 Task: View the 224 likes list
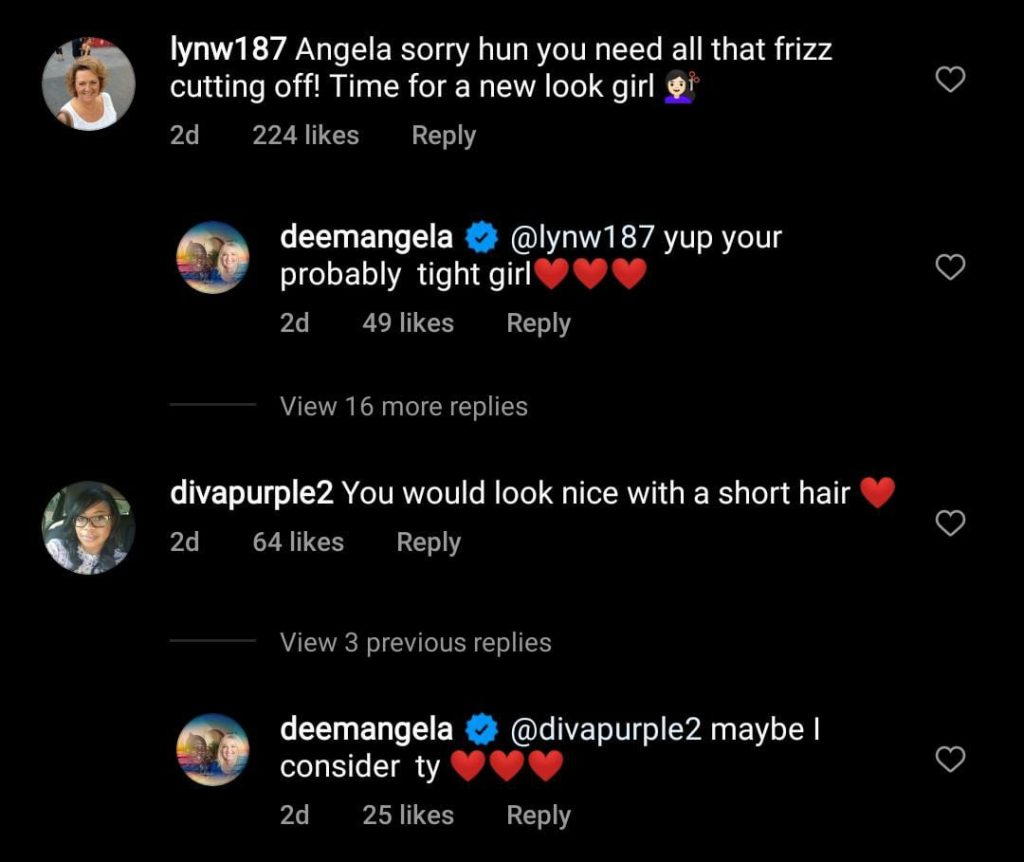305,135
